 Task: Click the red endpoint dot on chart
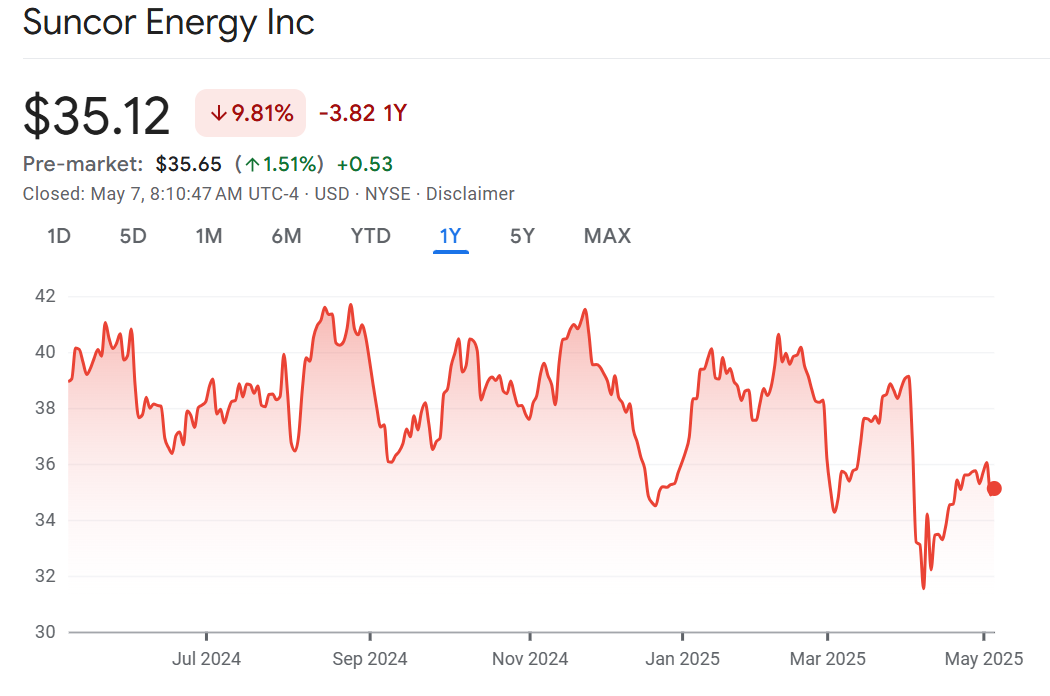(x=994, y=489)
